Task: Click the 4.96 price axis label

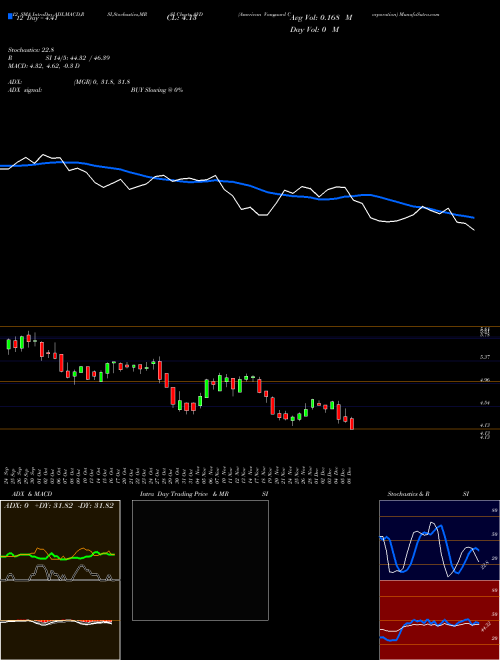Action: (x=484, y=380)
